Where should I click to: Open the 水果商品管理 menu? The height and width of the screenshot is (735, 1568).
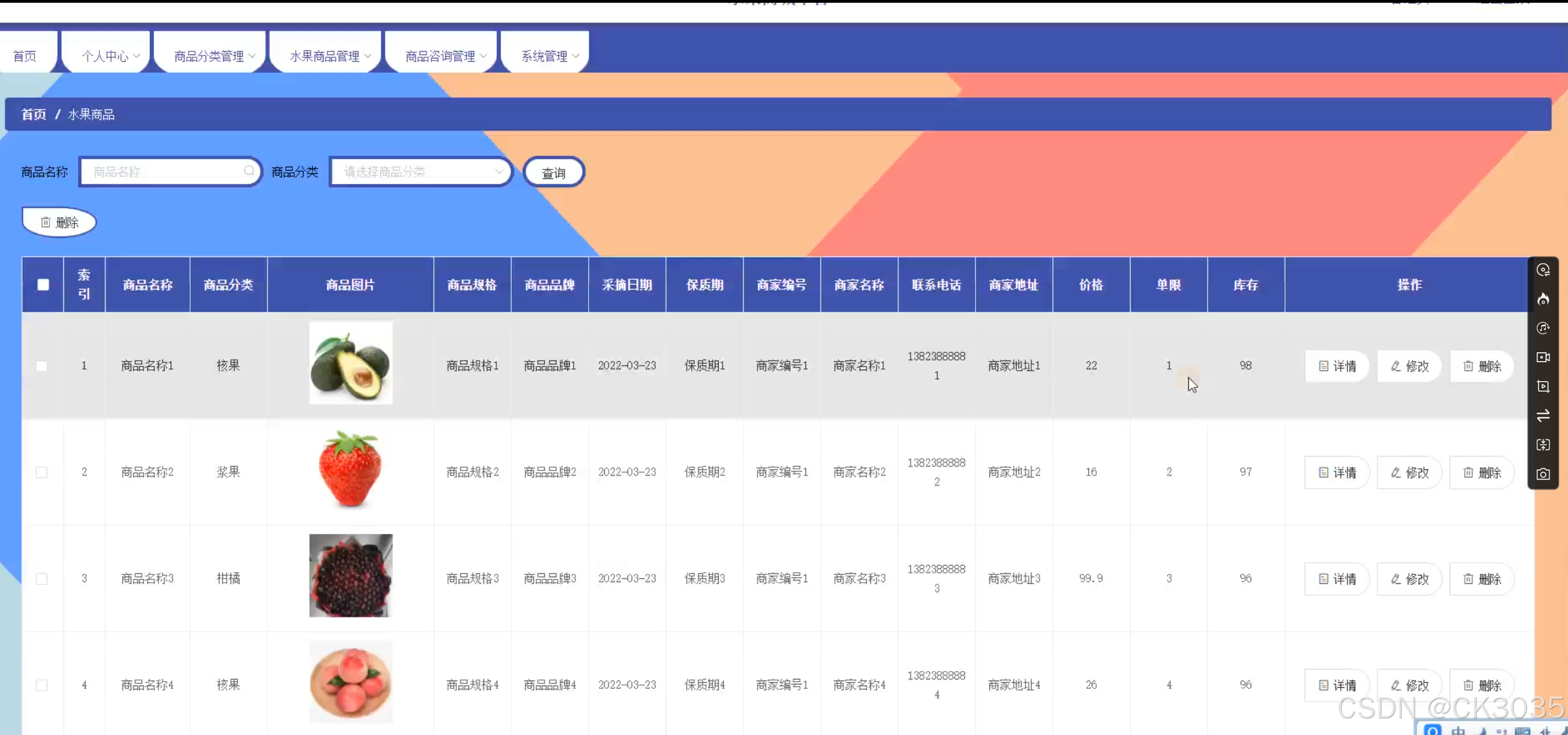pyautogui.click(x=329, y=56)
